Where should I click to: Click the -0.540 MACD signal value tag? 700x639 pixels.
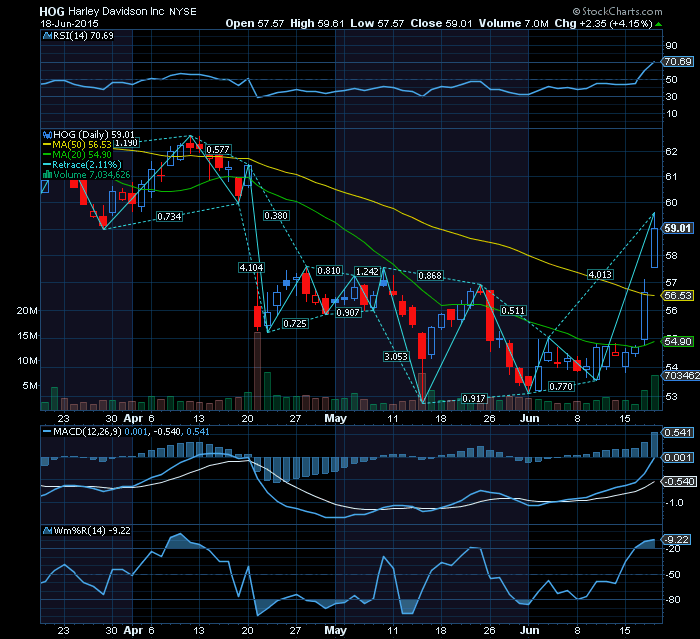(679, 481)
